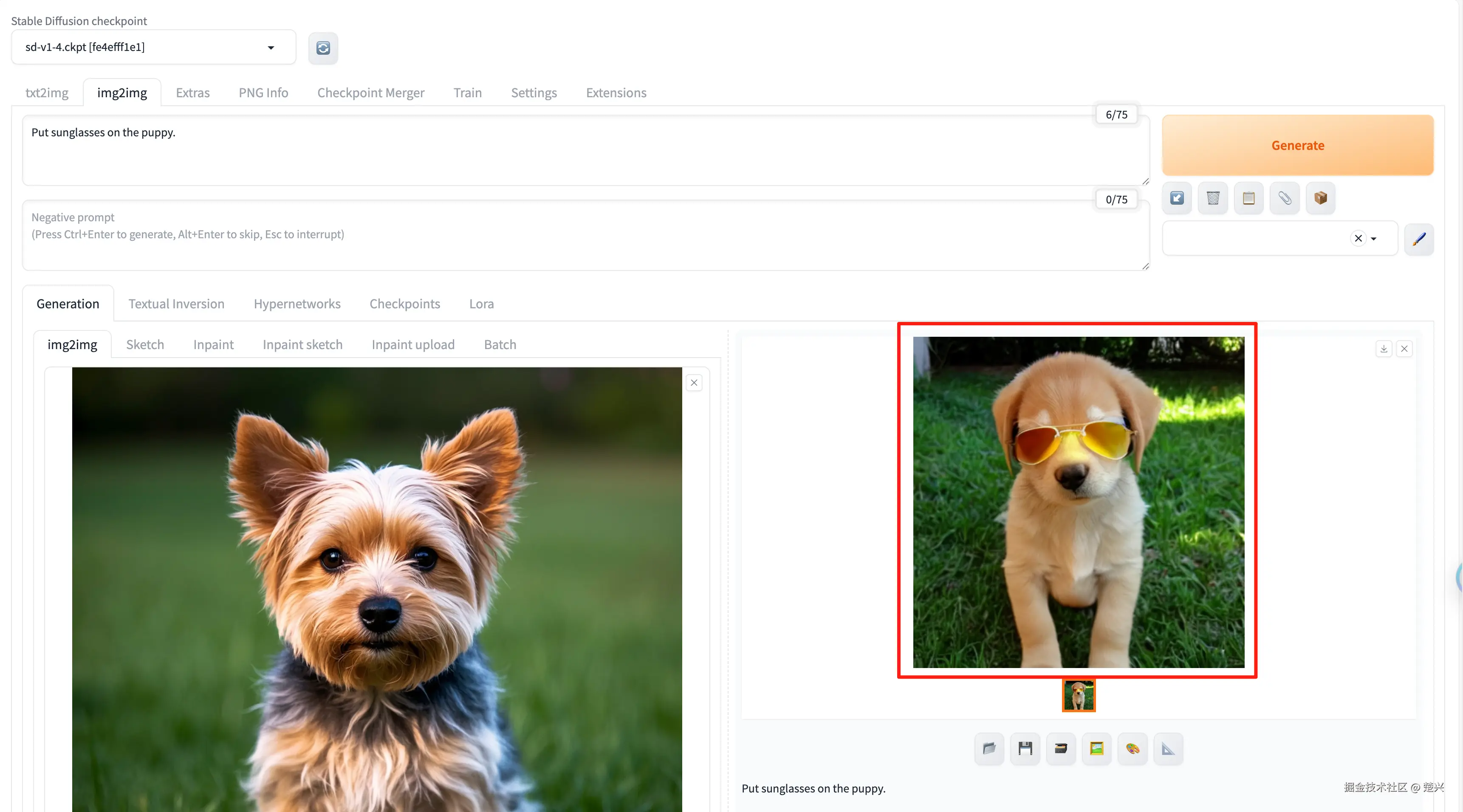Click the read generation parameters arrow icon
Image resolution: width=1463 pixels, height=812 pixels.
pyautogui.click(x=1177, y=198)
